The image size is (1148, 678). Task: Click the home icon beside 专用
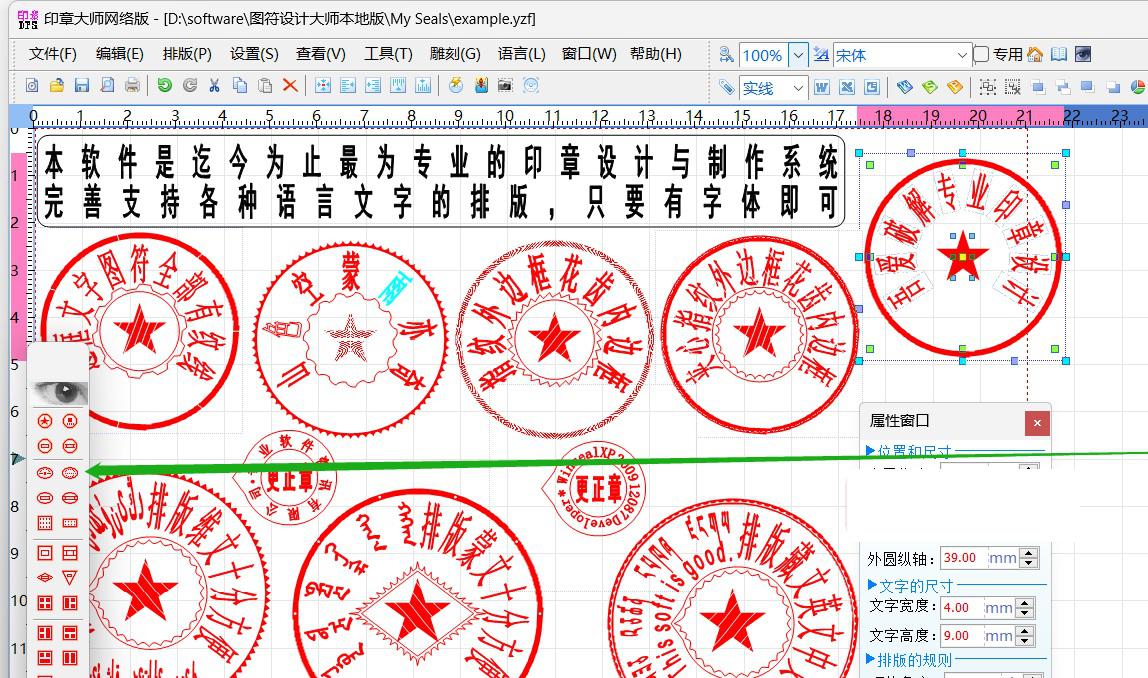pyautogui.click(x=1035, y=55)
